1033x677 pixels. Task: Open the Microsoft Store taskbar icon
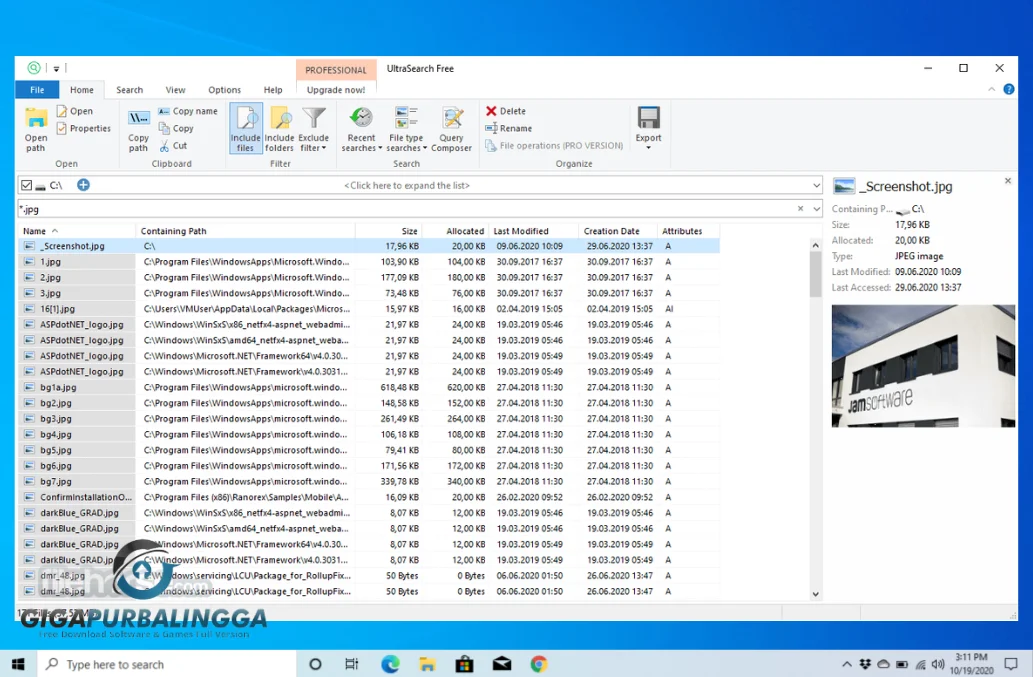point(464,664)
